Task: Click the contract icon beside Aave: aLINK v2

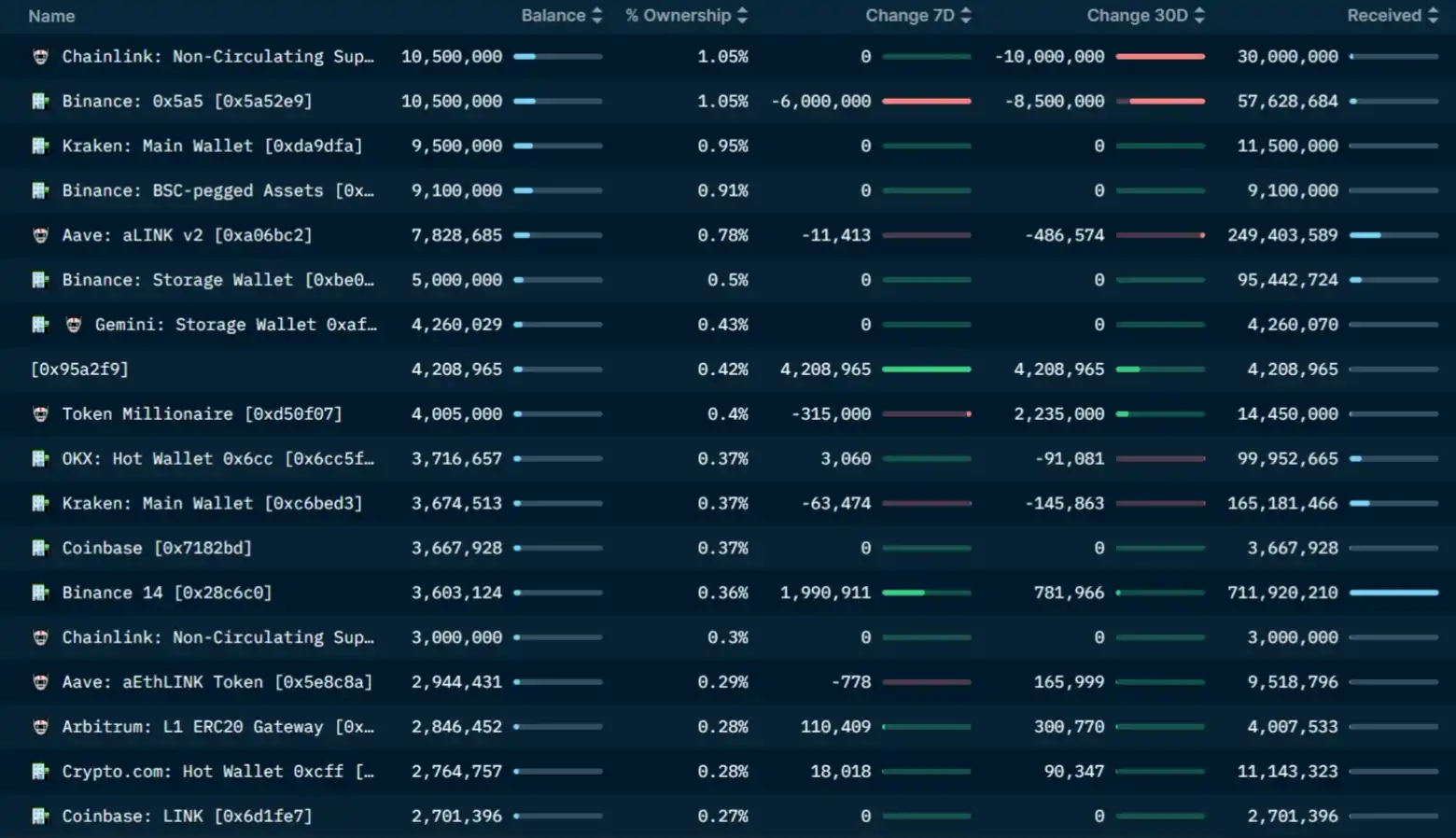Action: (x=40, y=236)
